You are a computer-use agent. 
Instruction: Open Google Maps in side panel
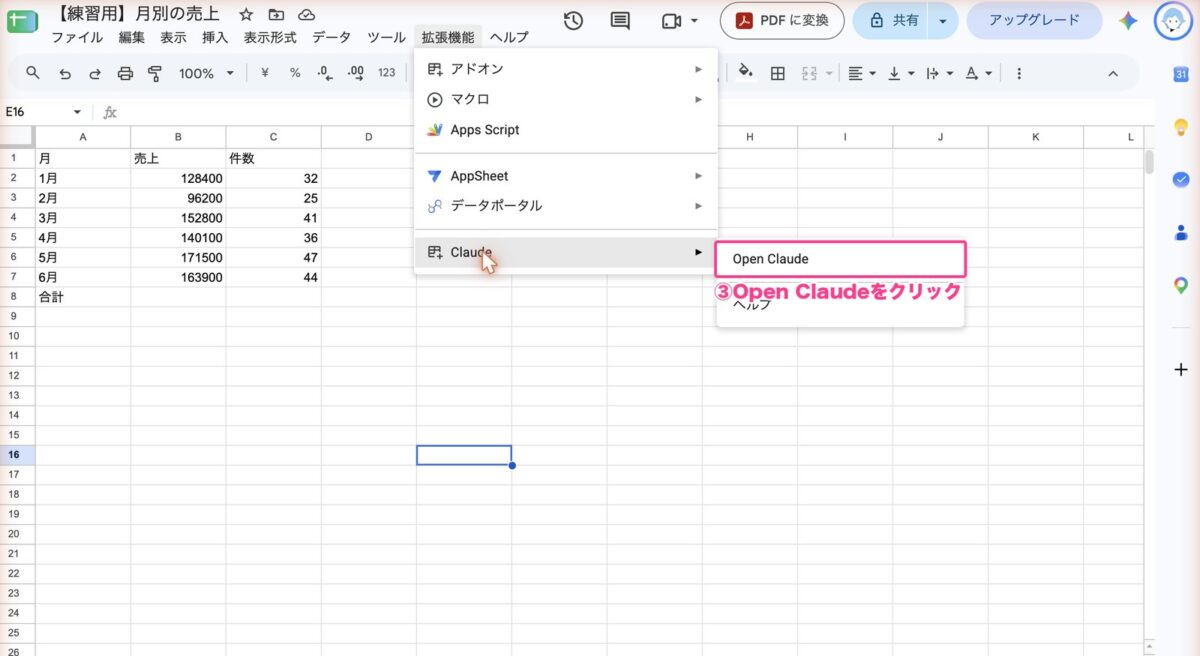(x=1180, y=285)
